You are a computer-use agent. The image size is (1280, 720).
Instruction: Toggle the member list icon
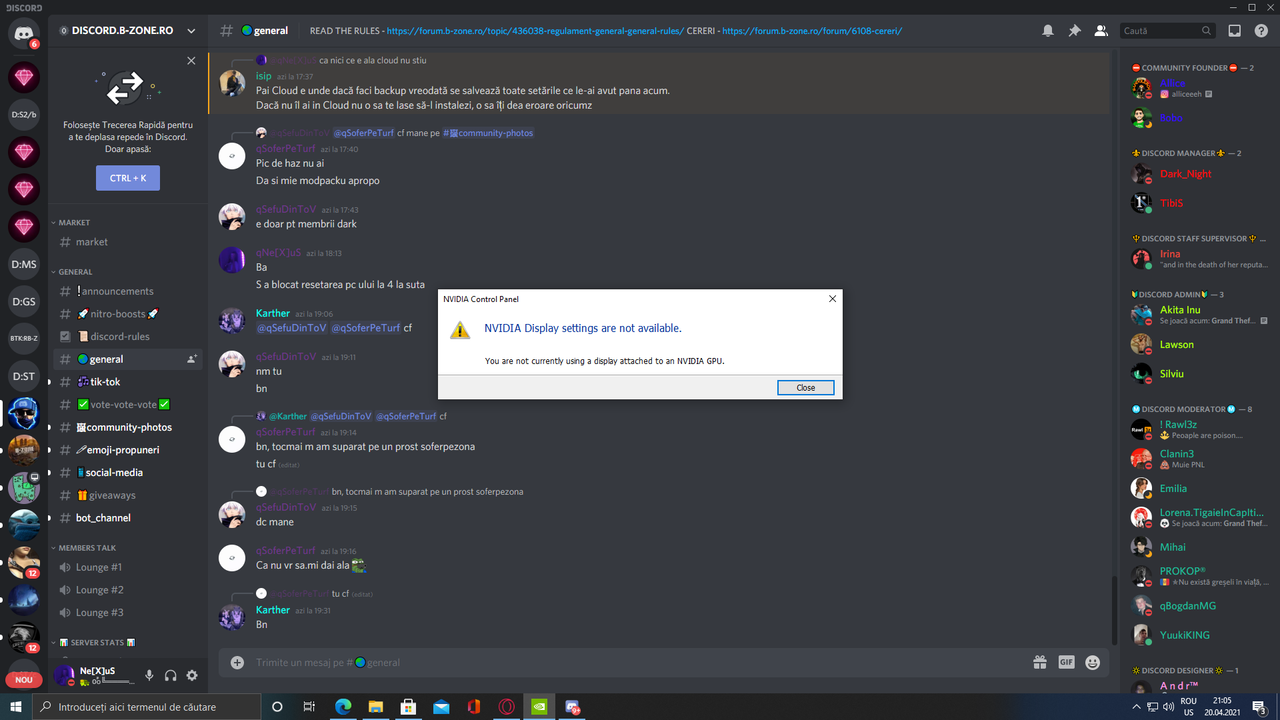[1101, 31]
